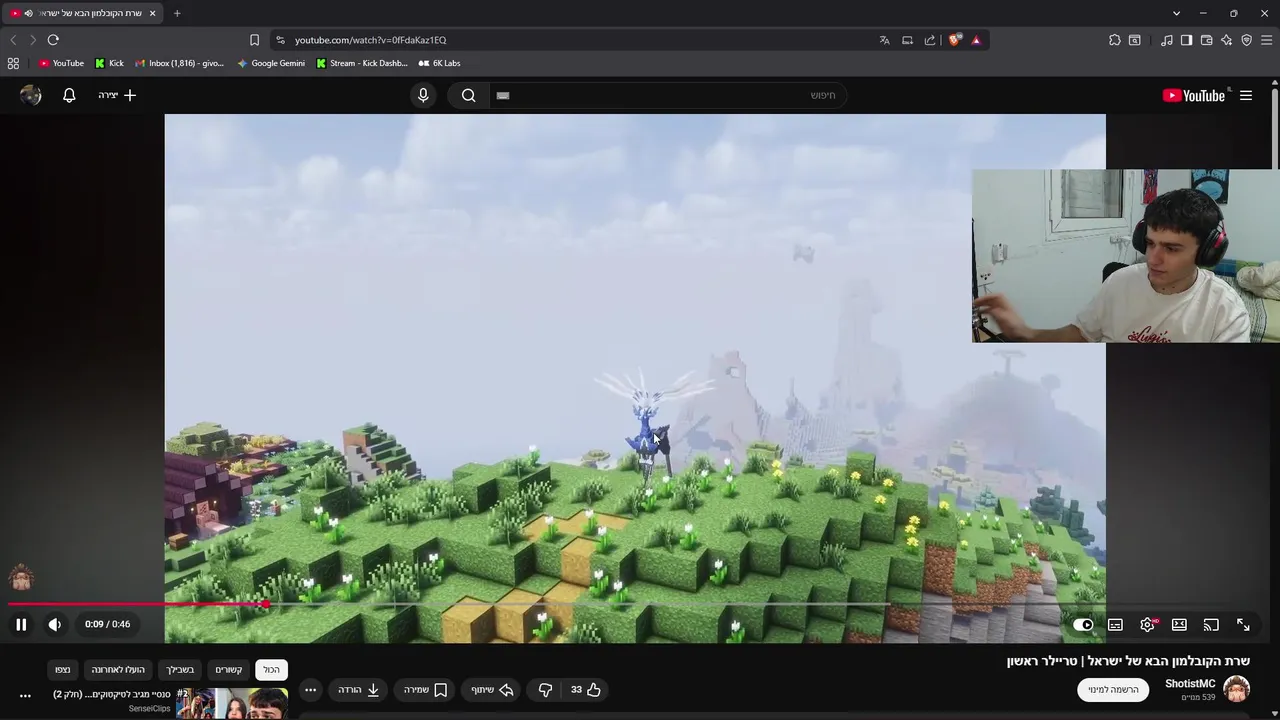
Task: Subscribe with הרשמה למינוי button
Action: (1113, 690)
